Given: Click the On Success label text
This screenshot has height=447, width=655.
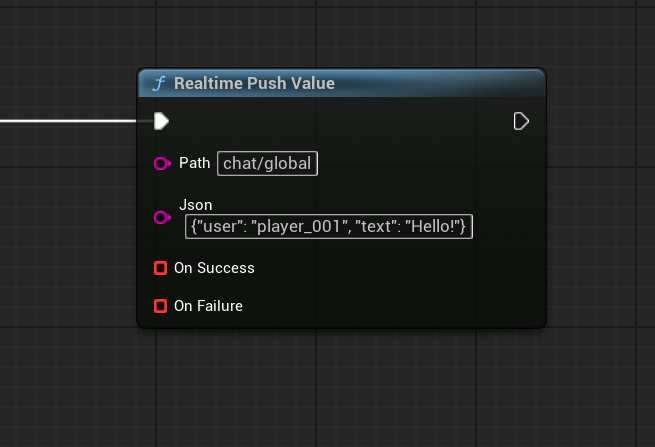Looking at the screenshot, I should 214,268.
